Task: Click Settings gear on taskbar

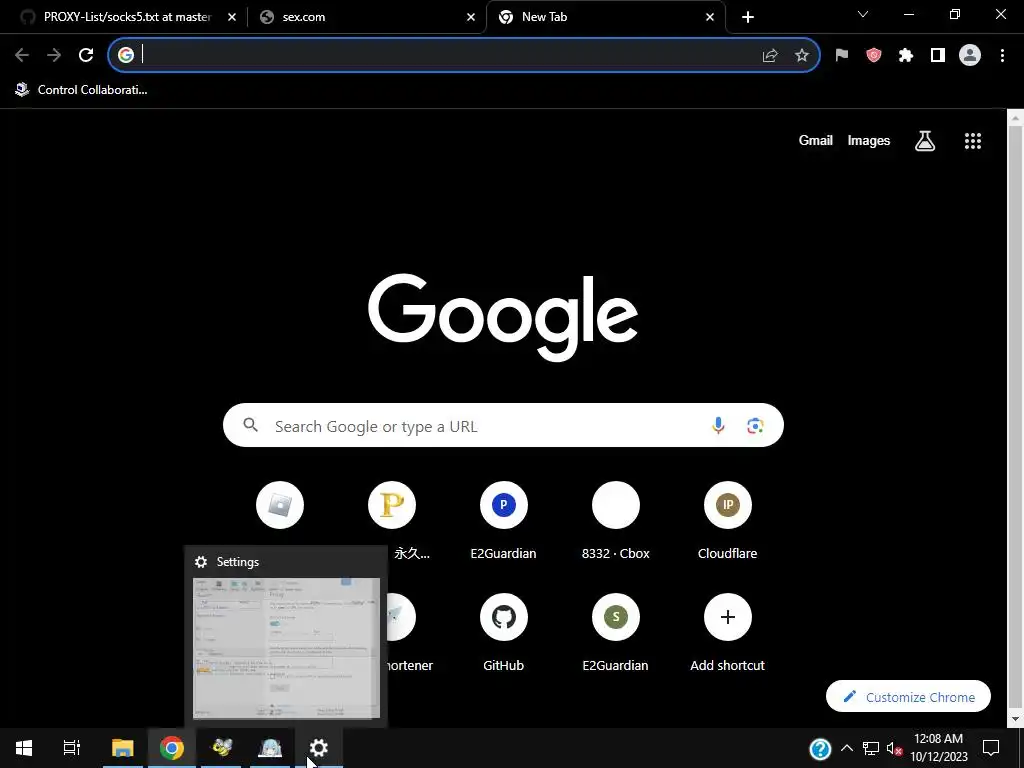Action: (319, 748)
